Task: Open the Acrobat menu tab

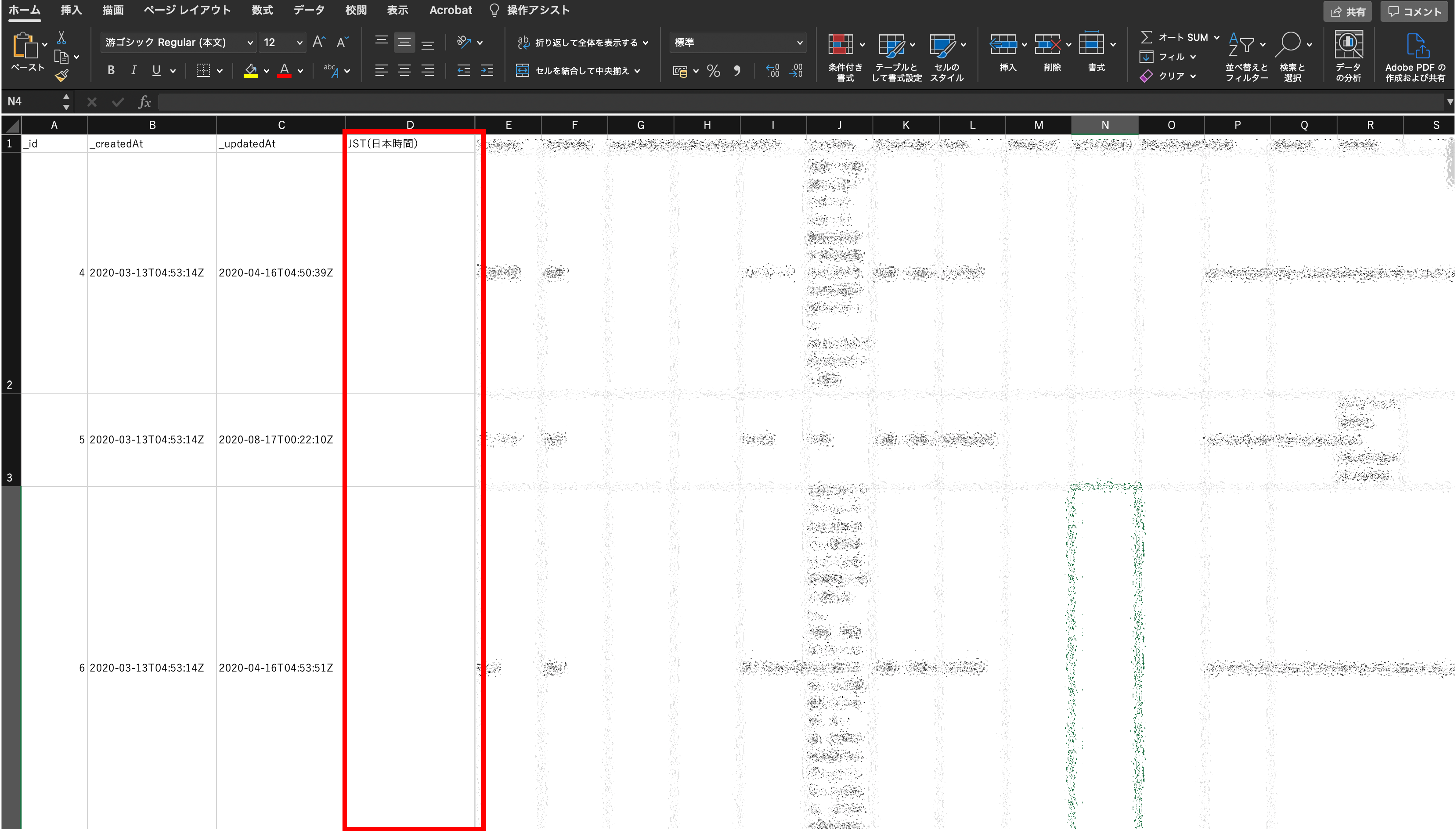Action: 450,10
